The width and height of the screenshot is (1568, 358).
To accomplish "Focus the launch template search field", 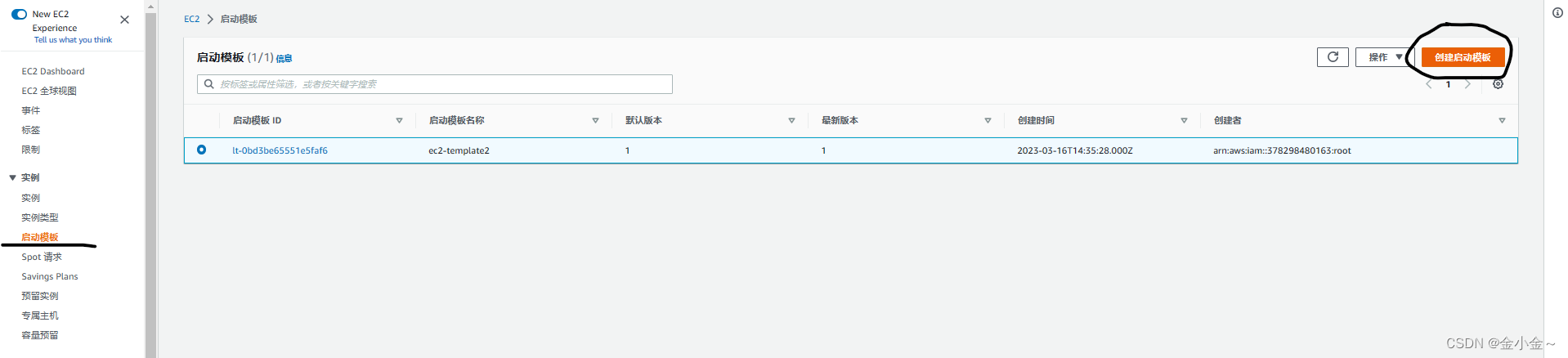I will 435,84.
